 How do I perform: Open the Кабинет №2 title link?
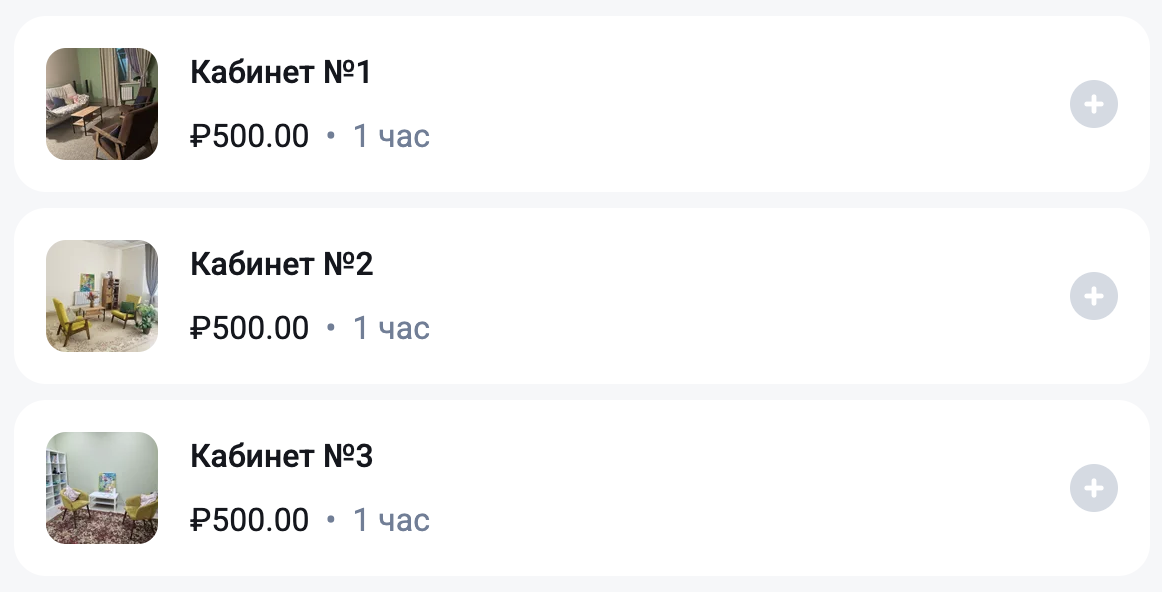click(x=281, y=264)
